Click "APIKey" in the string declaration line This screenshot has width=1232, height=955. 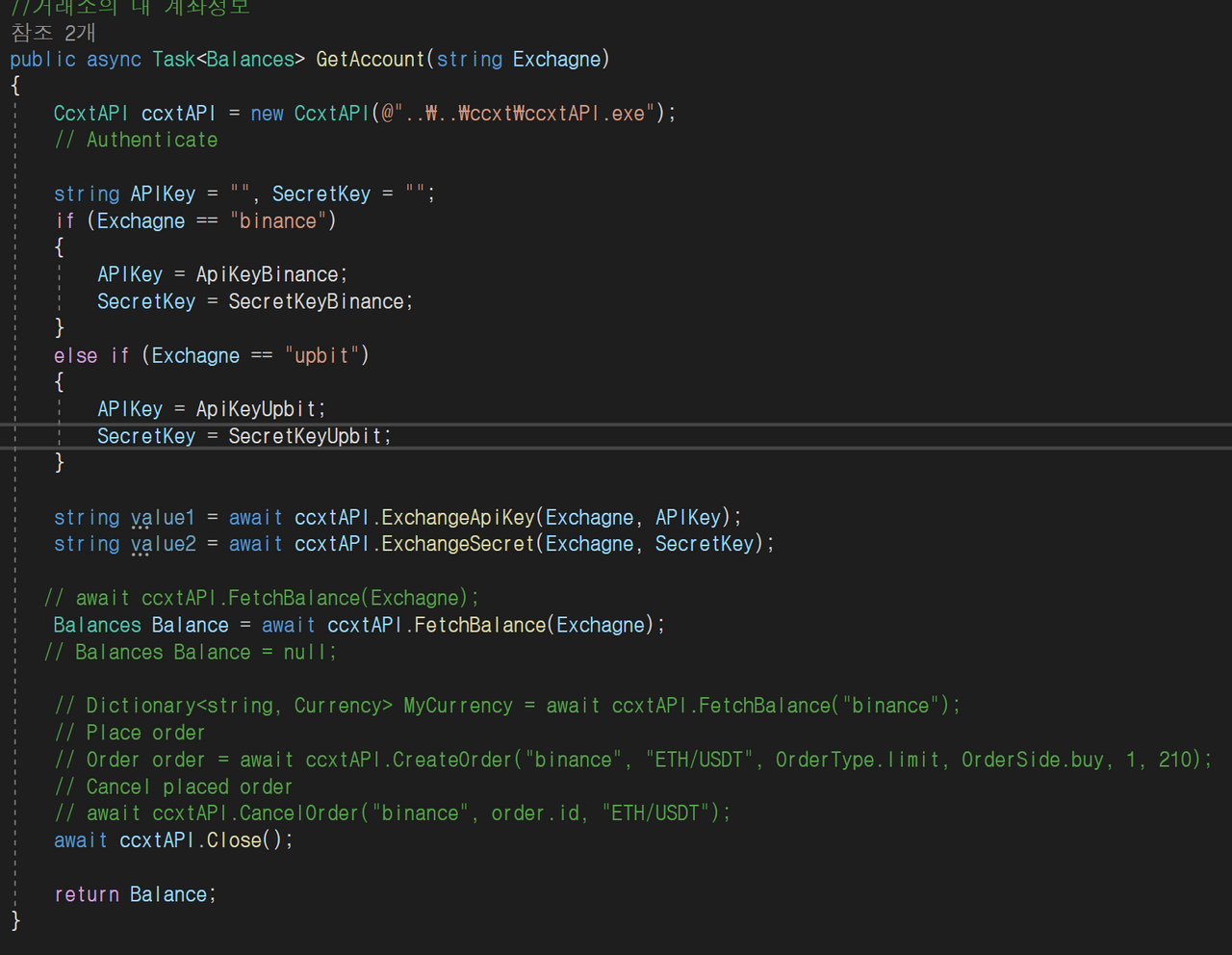click(163, 194)
